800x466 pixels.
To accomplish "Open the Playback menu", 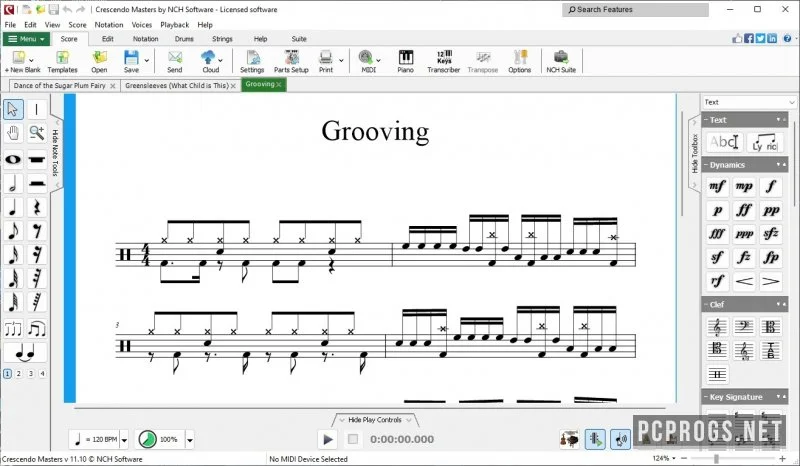I will coord(174,24).
